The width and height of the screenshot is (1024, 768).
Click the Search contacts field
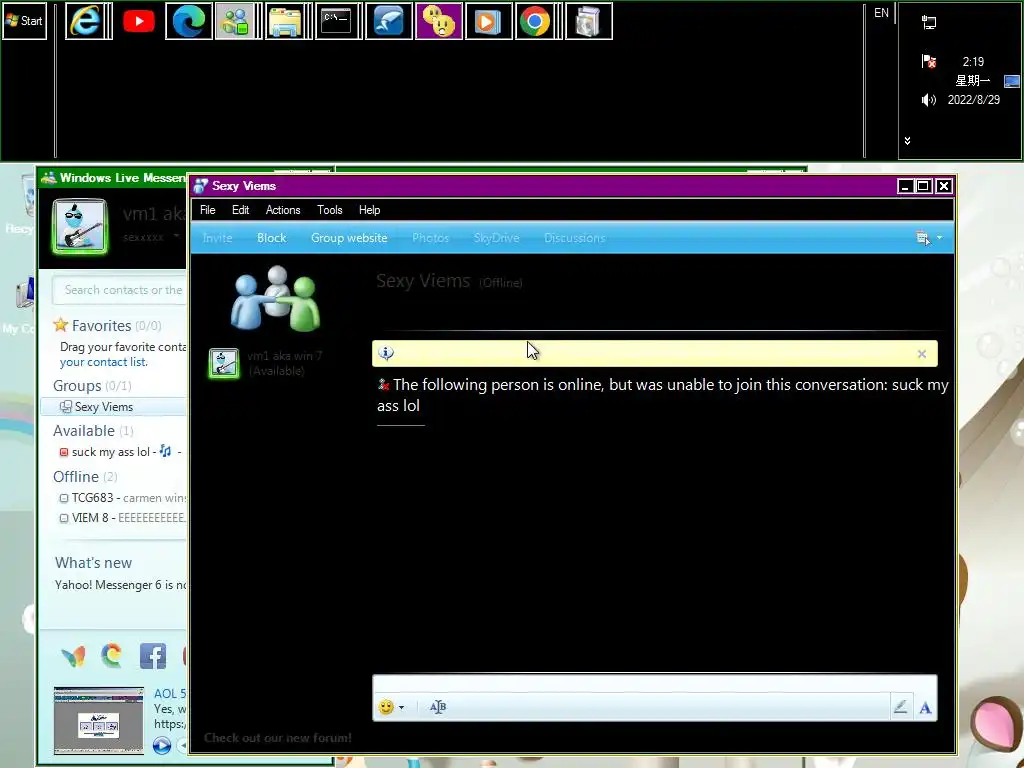point(120,290)
